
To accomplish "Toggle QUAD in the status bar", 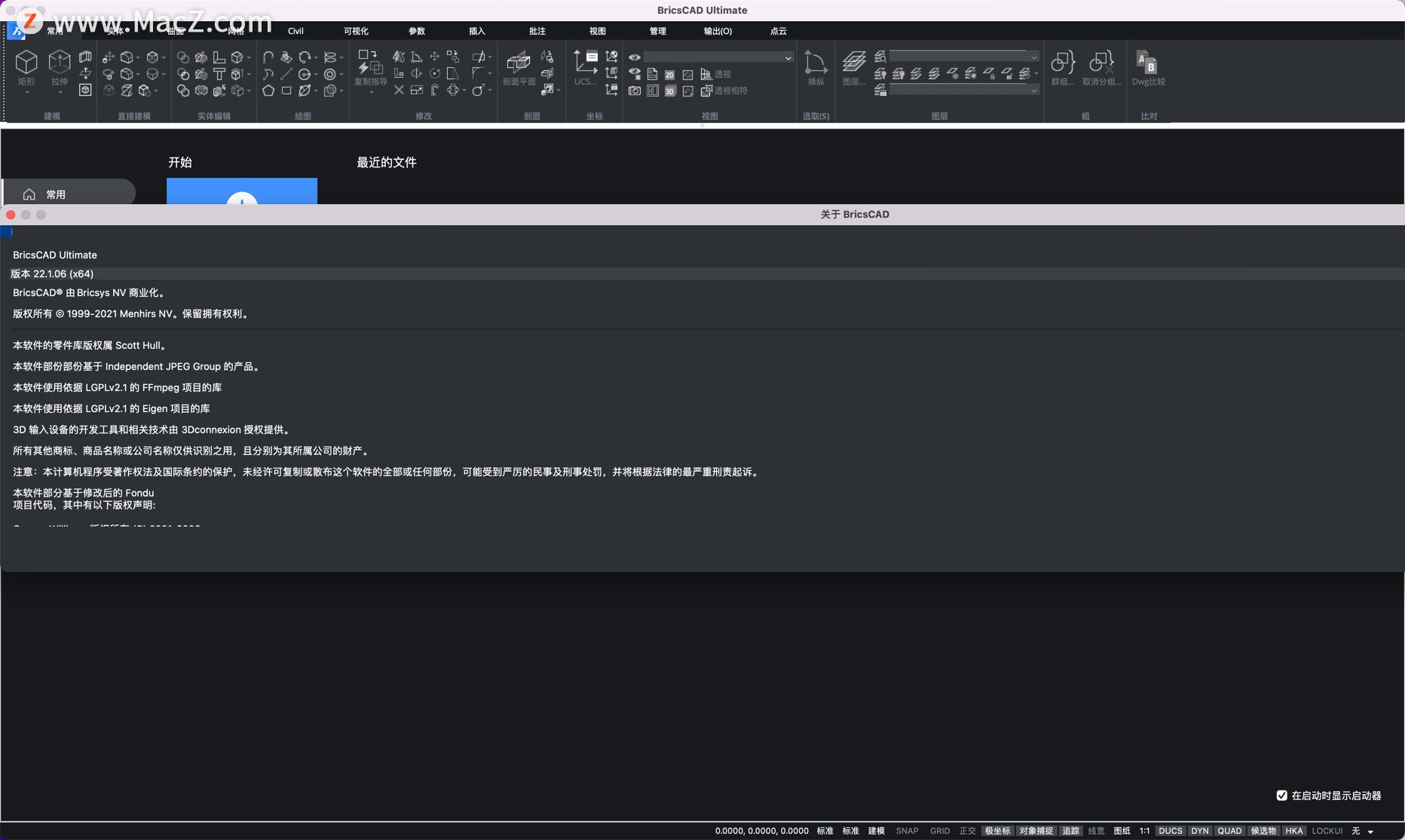I will pyautogui.click(x=1229, y=831).
